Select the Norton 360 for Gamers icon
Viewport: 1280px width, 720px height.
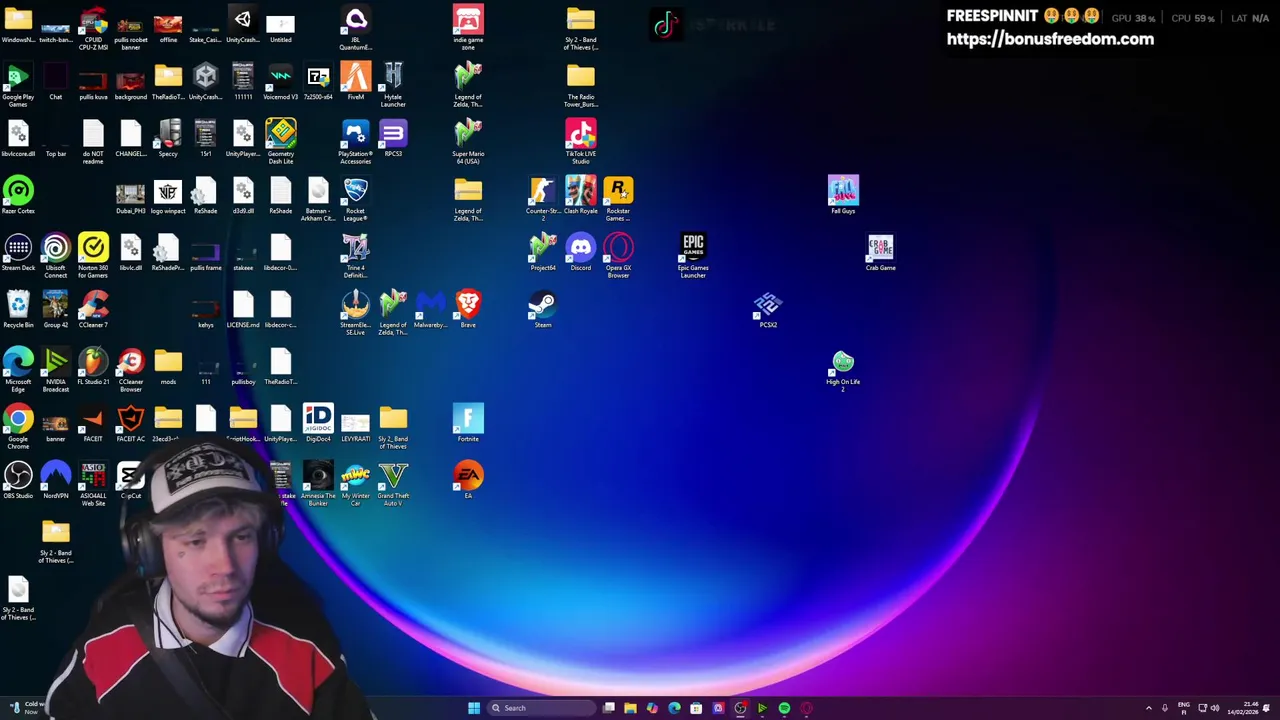pos(93,256)
